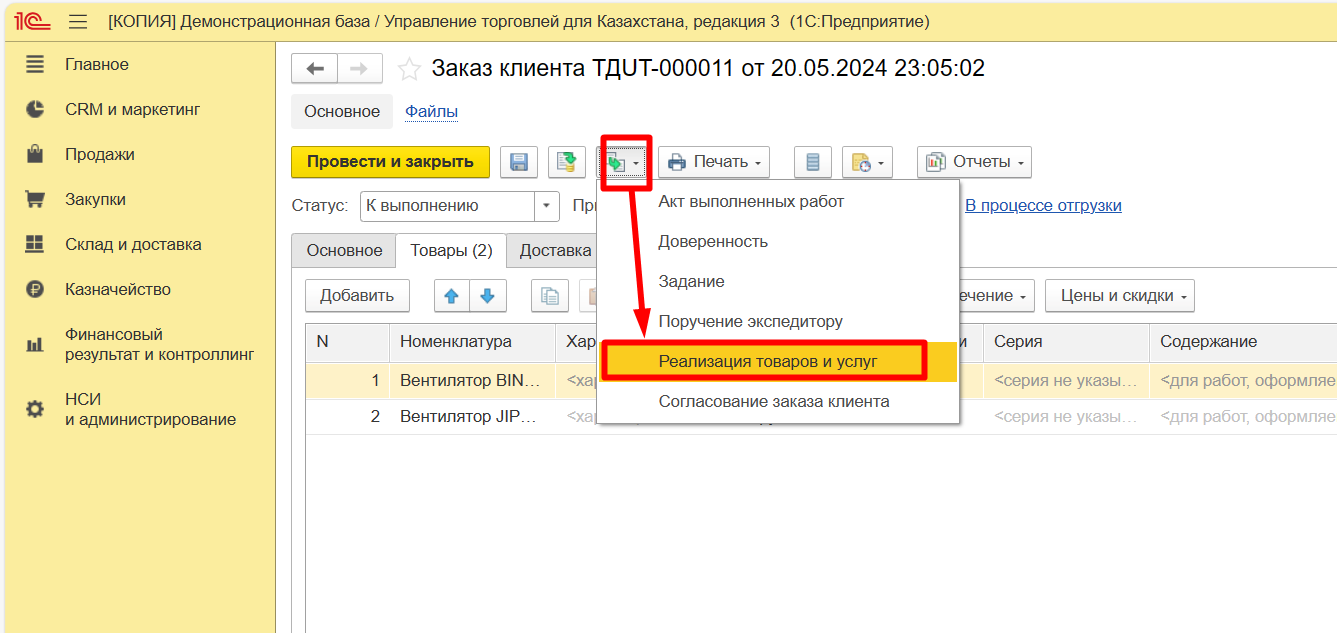Select the first row Вентилятор BIN
Image resolution: width=1337 pixels, height=633 pixels.
470,380
